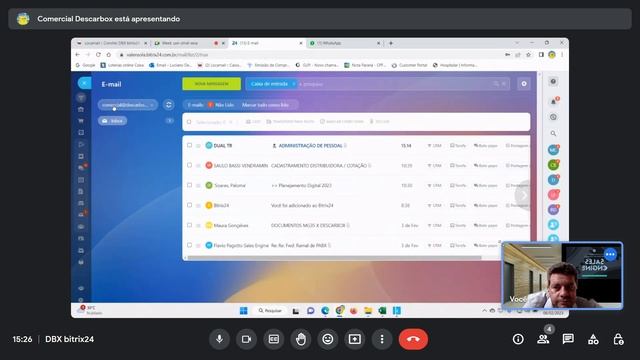This screenshot has width=640, height=360.
Task: Click the browser home button
Action: coord(109,54)
